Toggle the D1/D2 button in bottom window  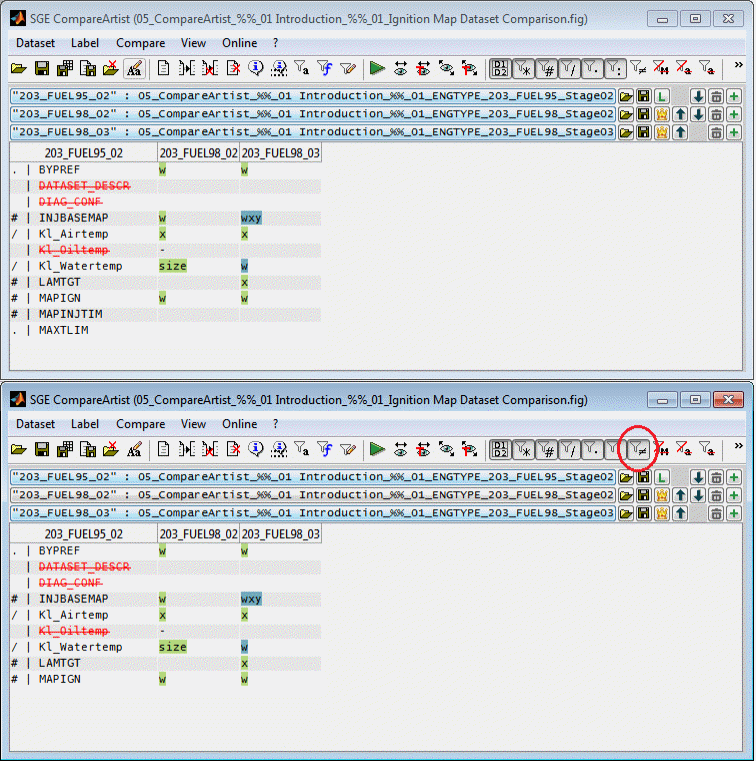tap(500, 449)
